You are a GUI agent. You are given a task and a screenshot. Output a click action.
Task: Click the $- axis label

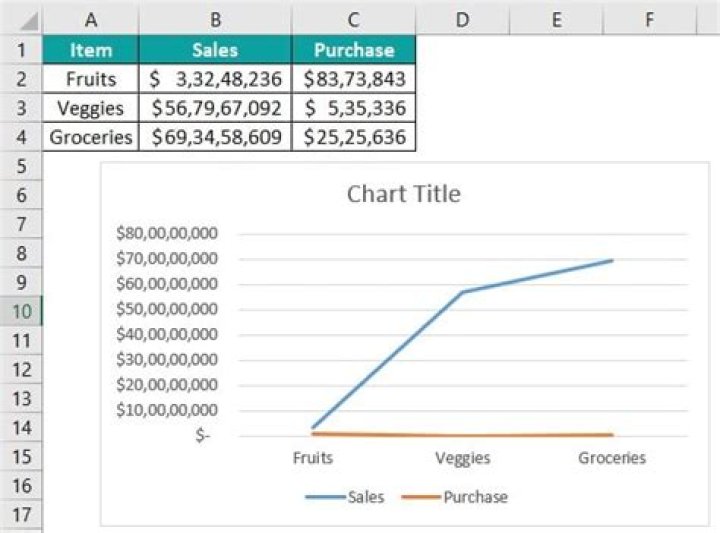(x=203, y=435)
